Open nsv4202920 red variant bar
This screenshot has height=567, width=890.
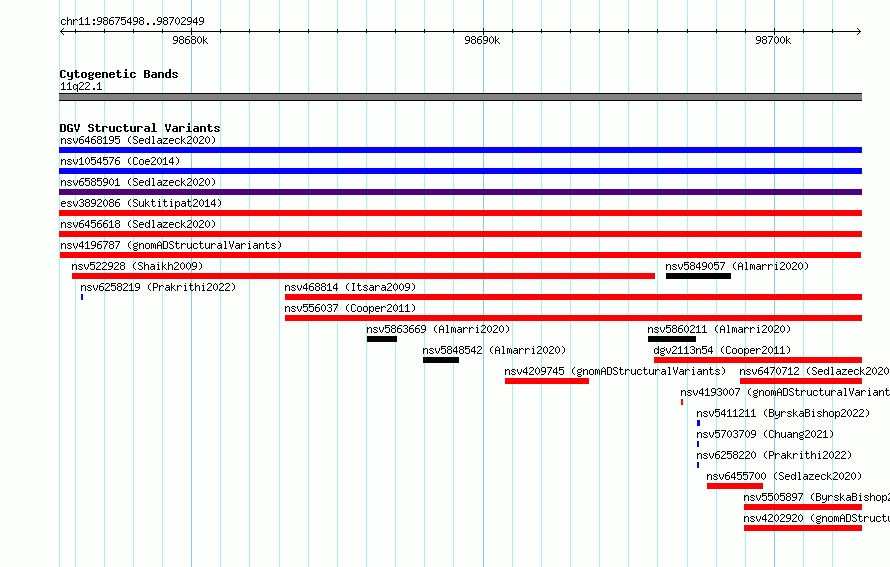(x=803, y=528)
